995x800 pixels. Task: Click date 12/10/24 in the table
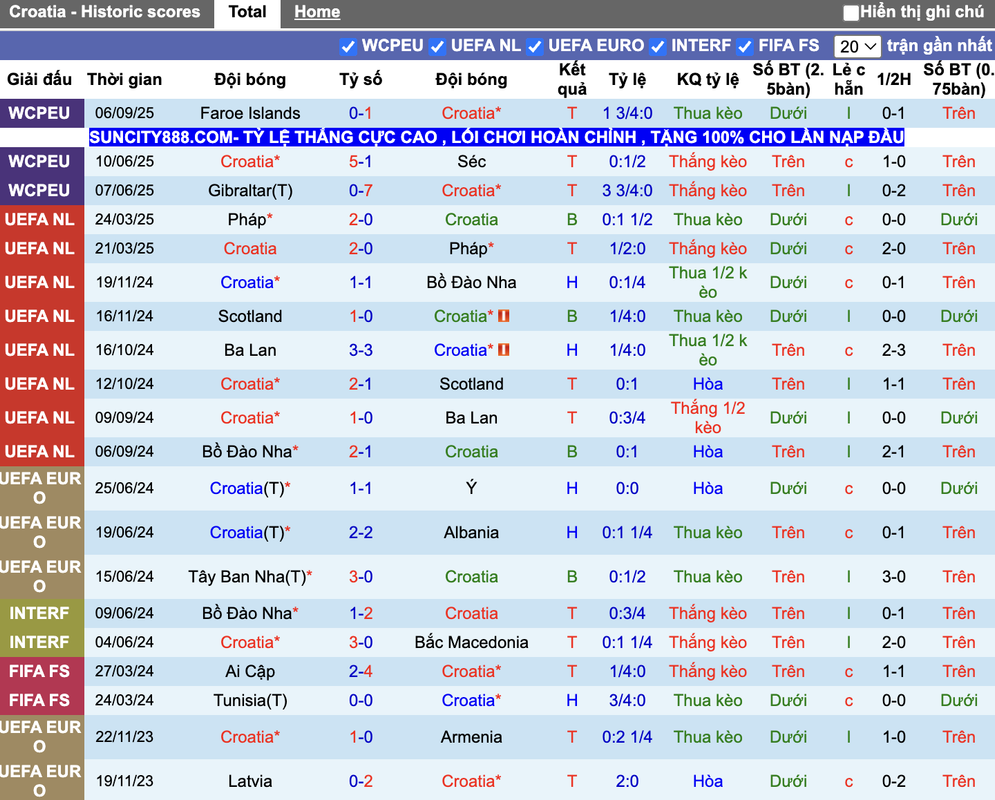pyautogui.click(x=124, y=384)
